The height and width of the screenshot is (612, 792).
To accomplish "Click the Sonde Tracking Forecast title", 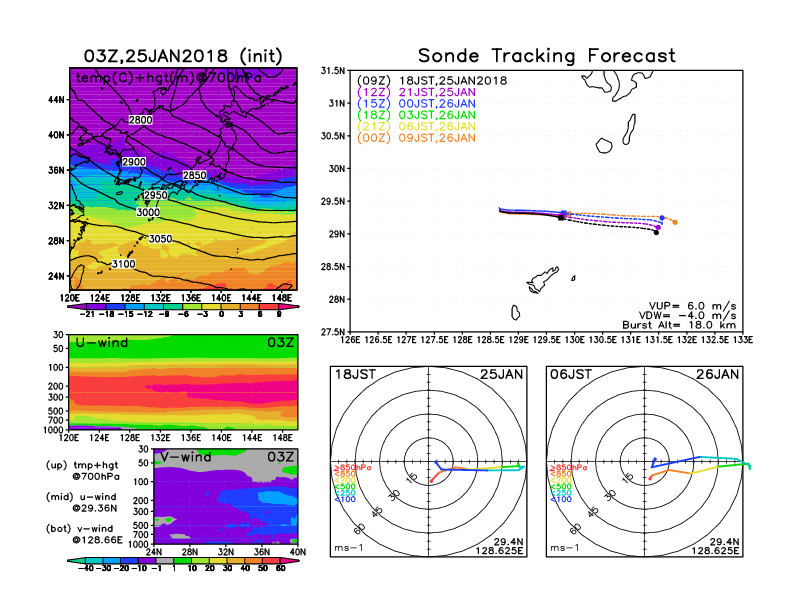I will point(546,56).
